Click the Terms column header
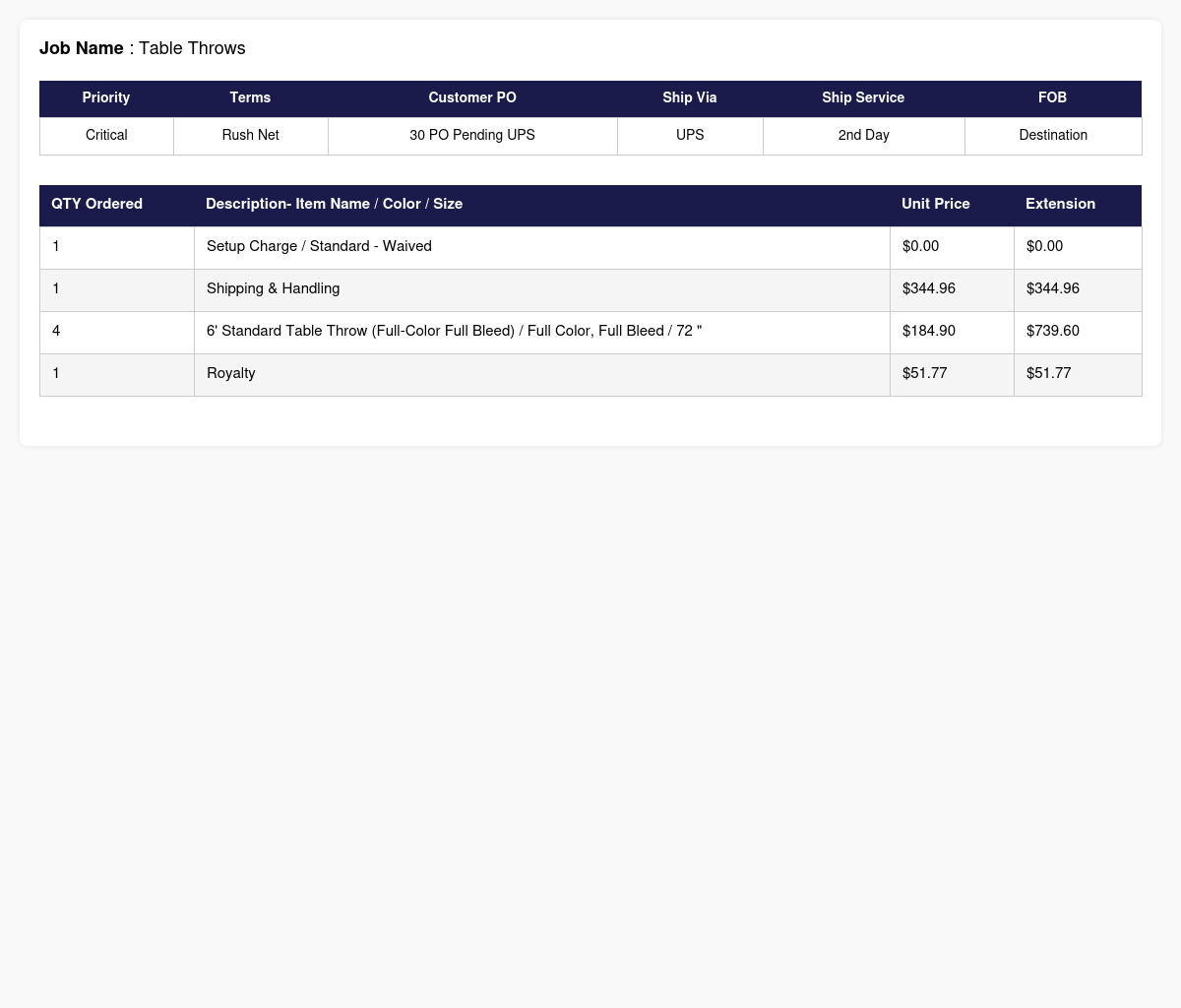This screenshot has height=1008, width=1181. [x=250, y=98]
